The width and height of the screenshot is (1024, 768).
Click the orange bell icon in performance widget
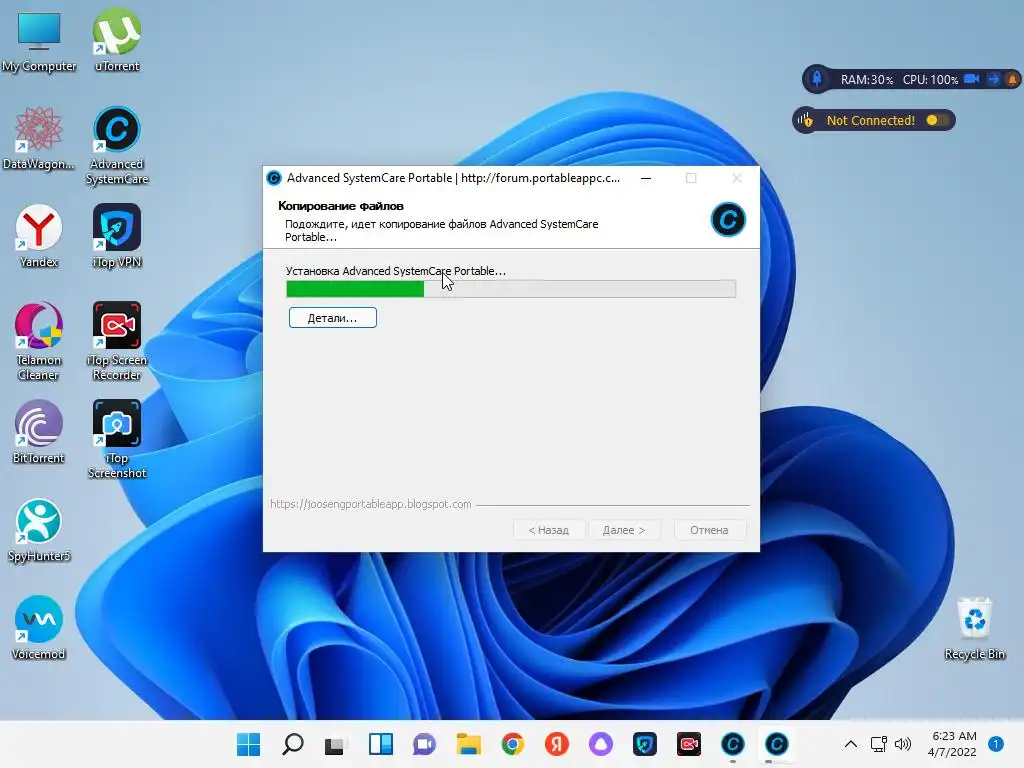pos(1012,80)
